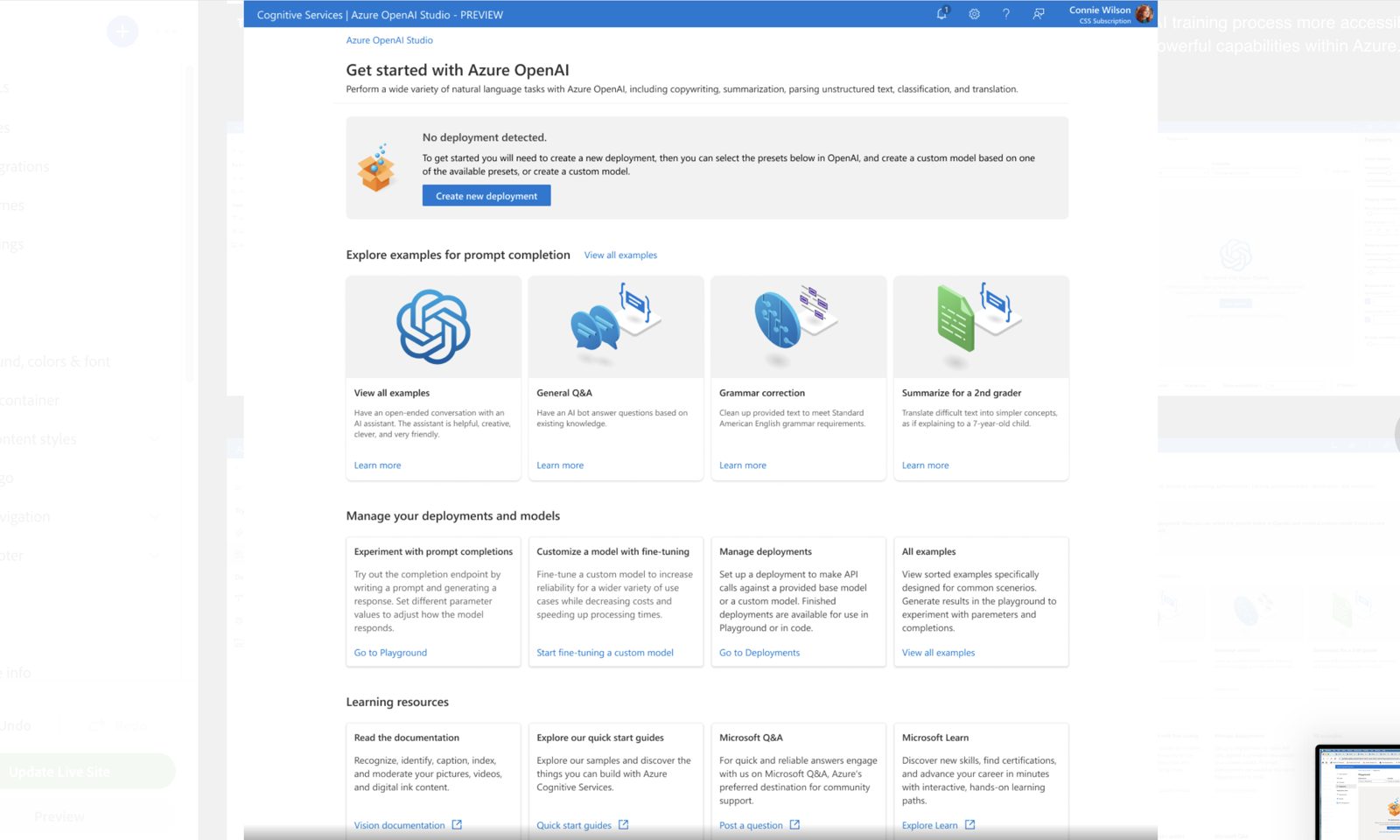Select the Grammar correction card title
This screenshot has height=840, width=1400.
click(762, 393)
